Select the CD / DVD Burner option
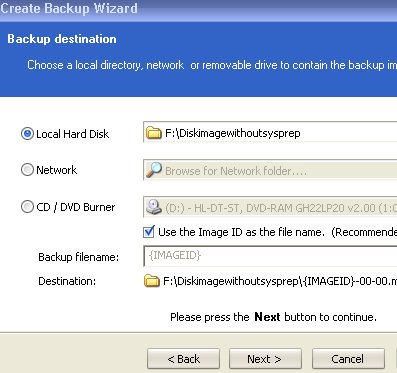Screen dimensions: 397x373 coord(27,207)
